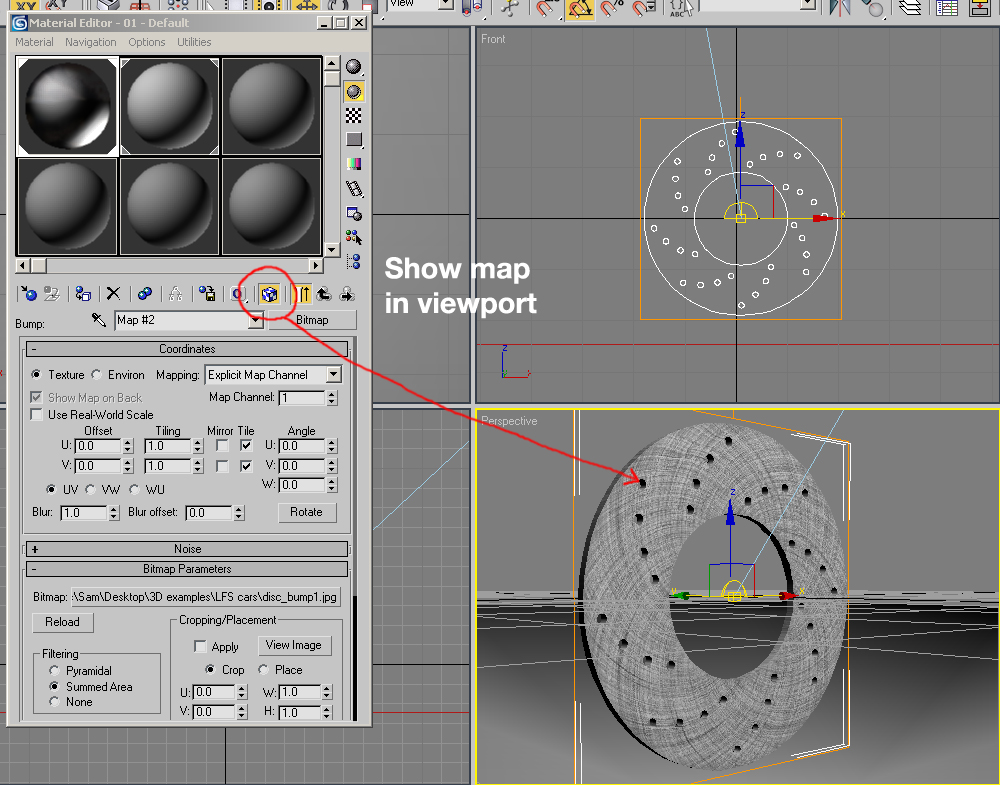Select the VW radio button
The height and width of the screenshot is (785, 1000).
[91, 489]
